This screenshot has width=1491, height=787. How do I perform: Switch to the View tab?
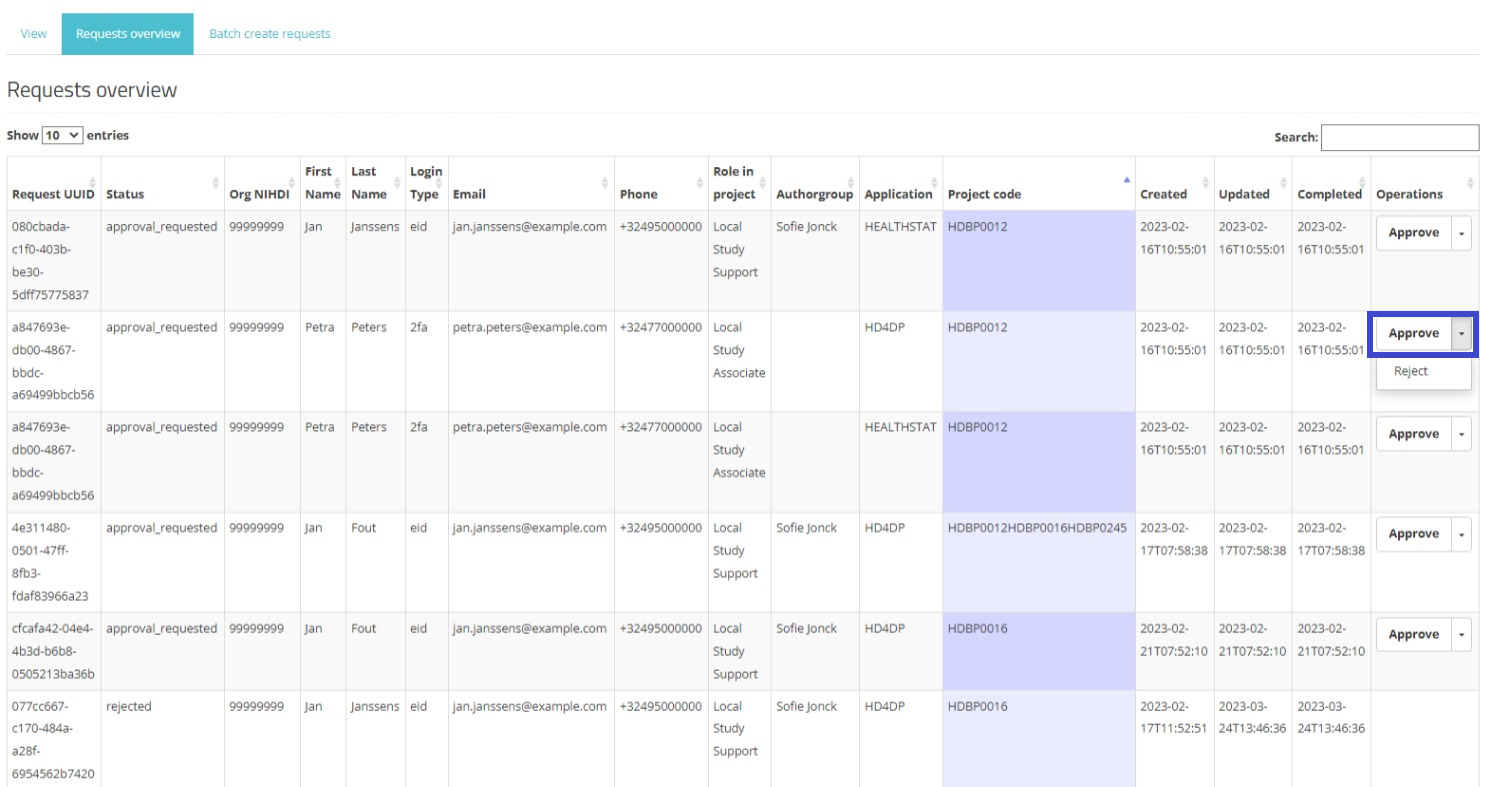(34, 34)
